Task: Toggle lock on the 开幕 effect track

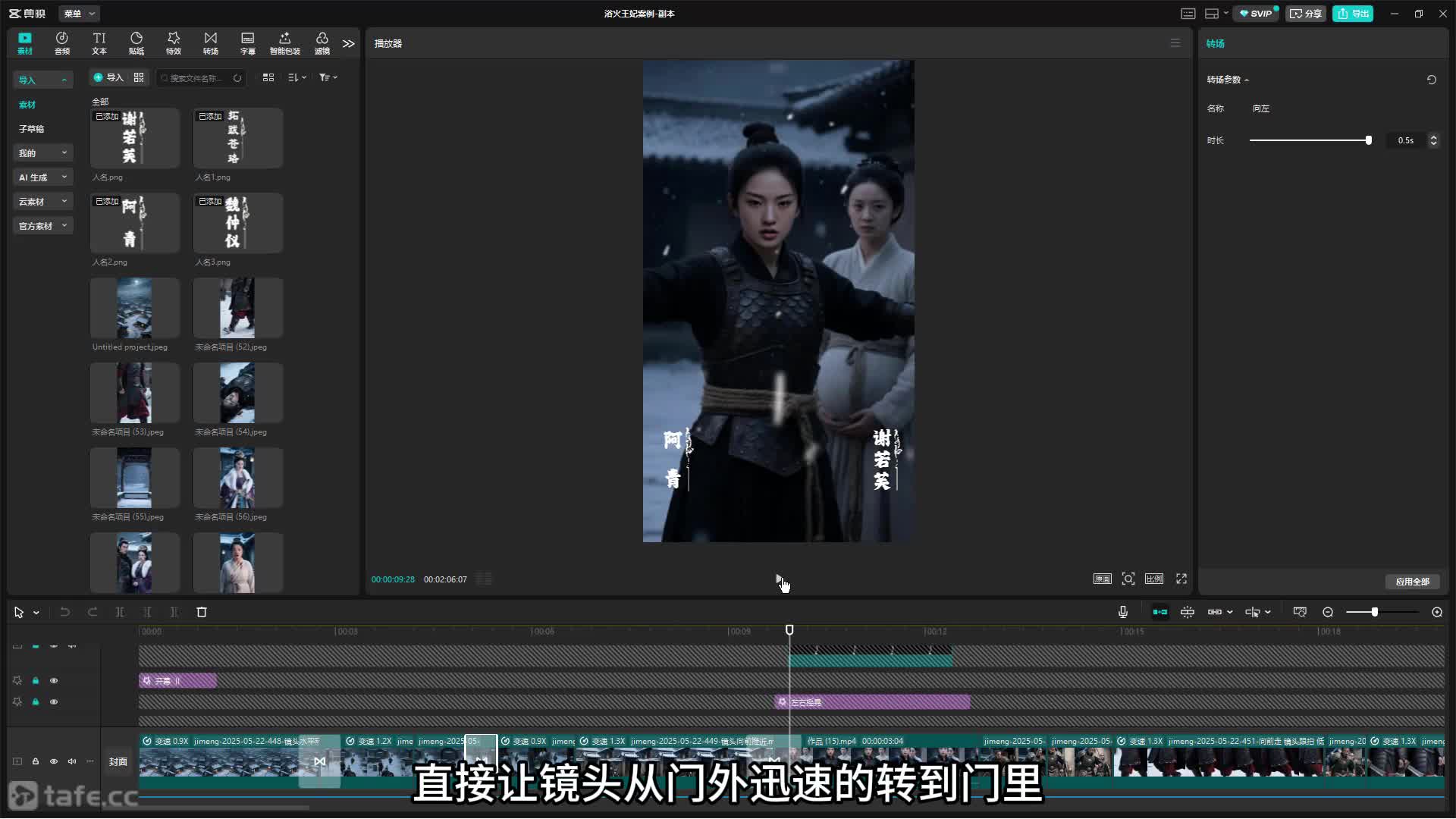Action: [36, 681]
